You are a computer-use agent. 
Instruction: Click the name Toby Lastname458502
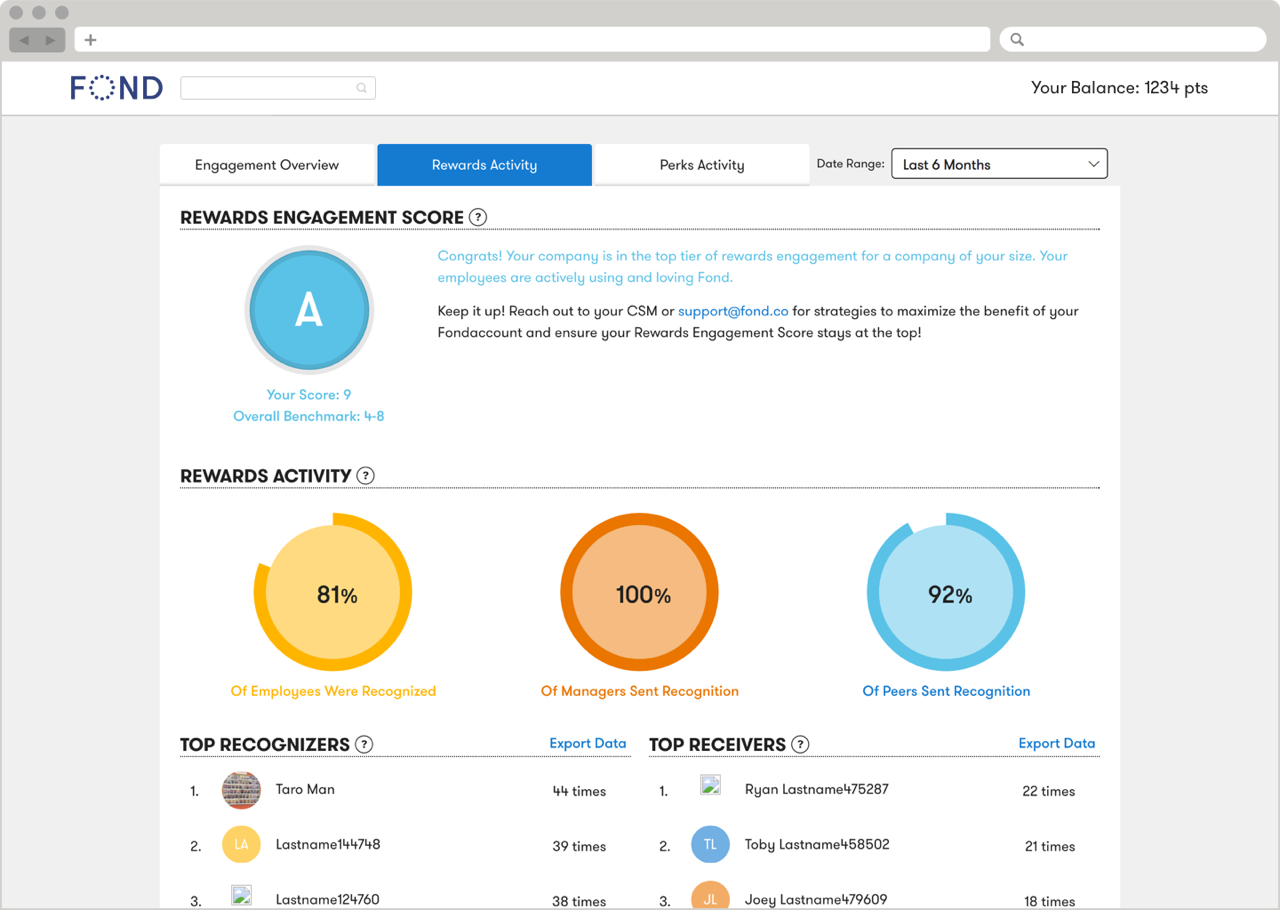(817, 844)
